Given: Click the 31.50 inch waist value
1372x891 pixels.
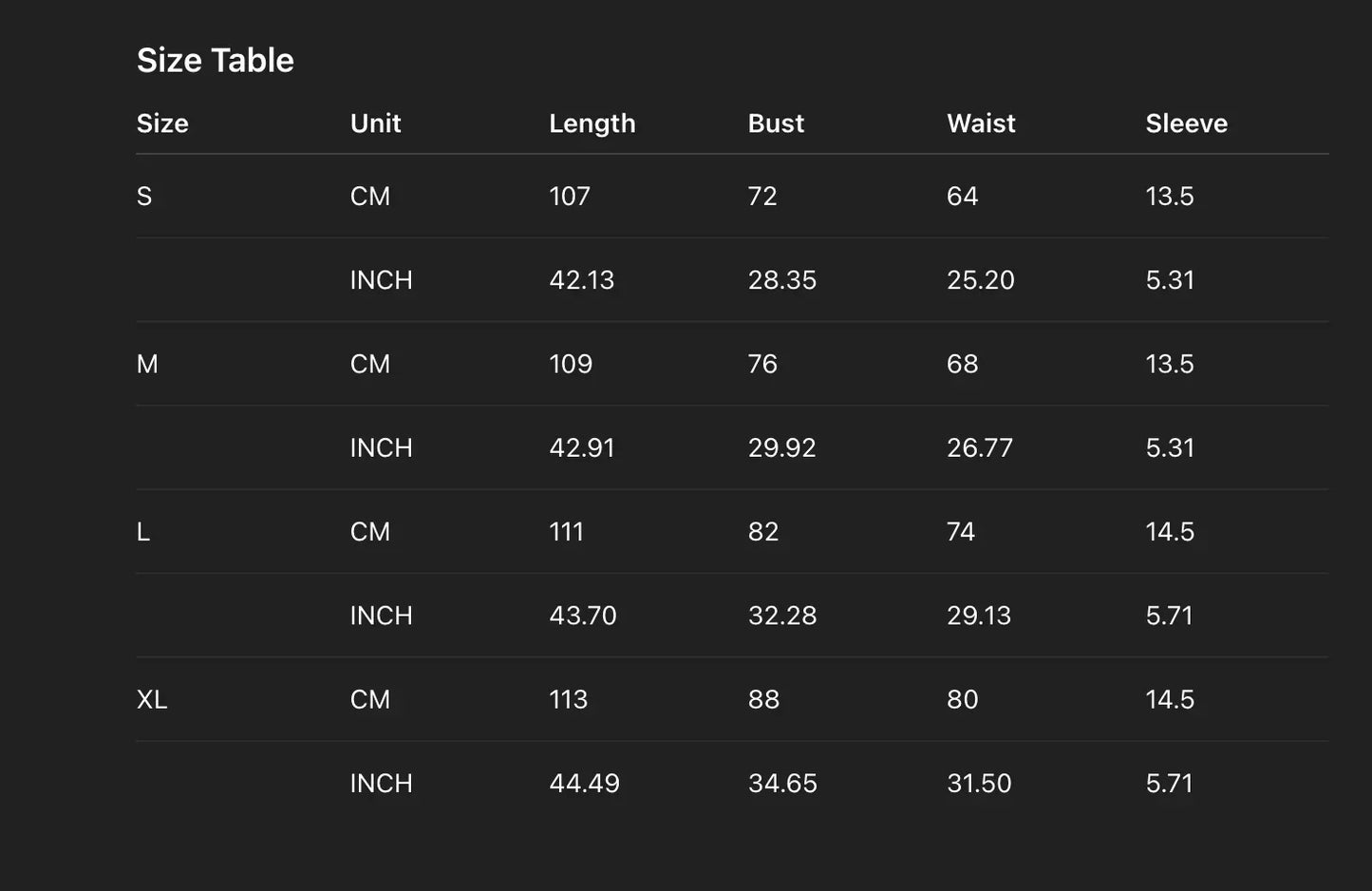Looking at the screenshot, I should coord(978,784).
